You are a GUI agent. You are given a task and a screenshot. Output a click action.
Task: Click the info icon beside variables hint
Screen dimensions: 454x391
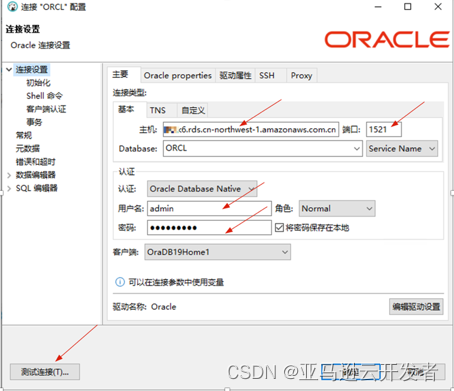tap(120, 282)
